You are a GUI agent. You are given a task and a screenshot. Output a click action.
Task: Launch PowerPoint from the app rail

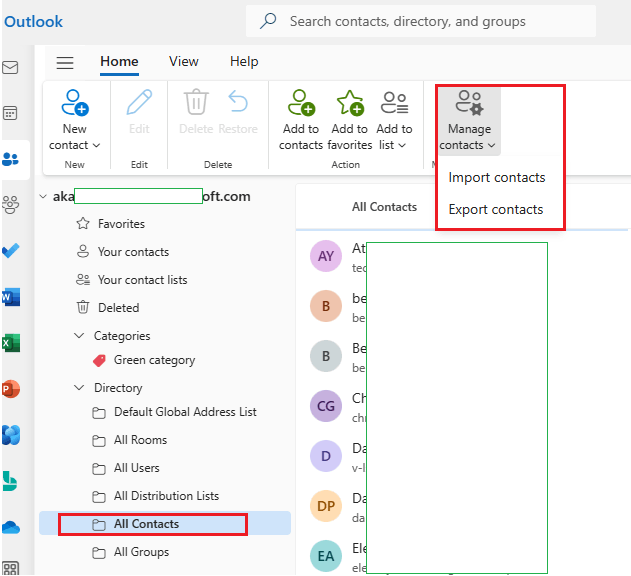pyautogui.click(x=11, y=389)
